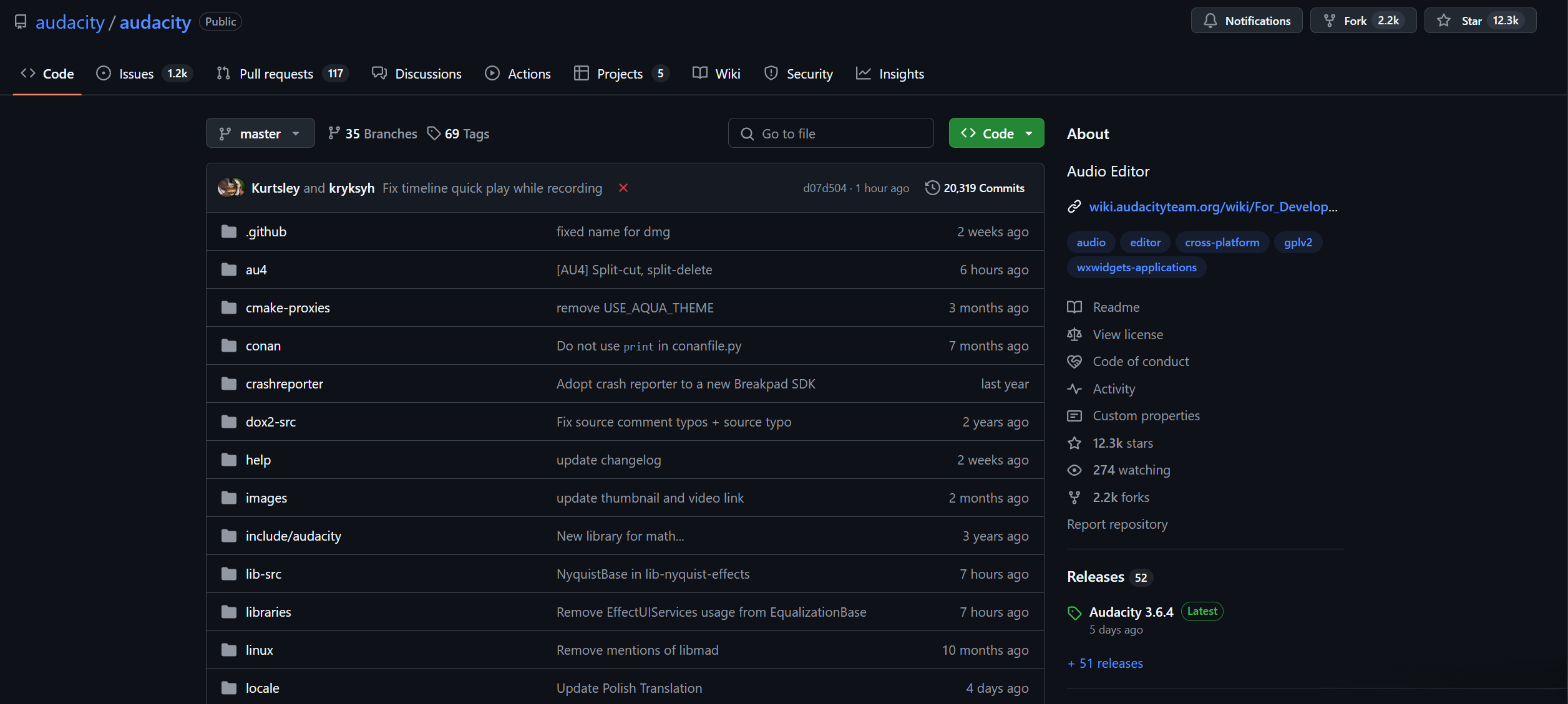Switch to the Pull requests tab

276,74
